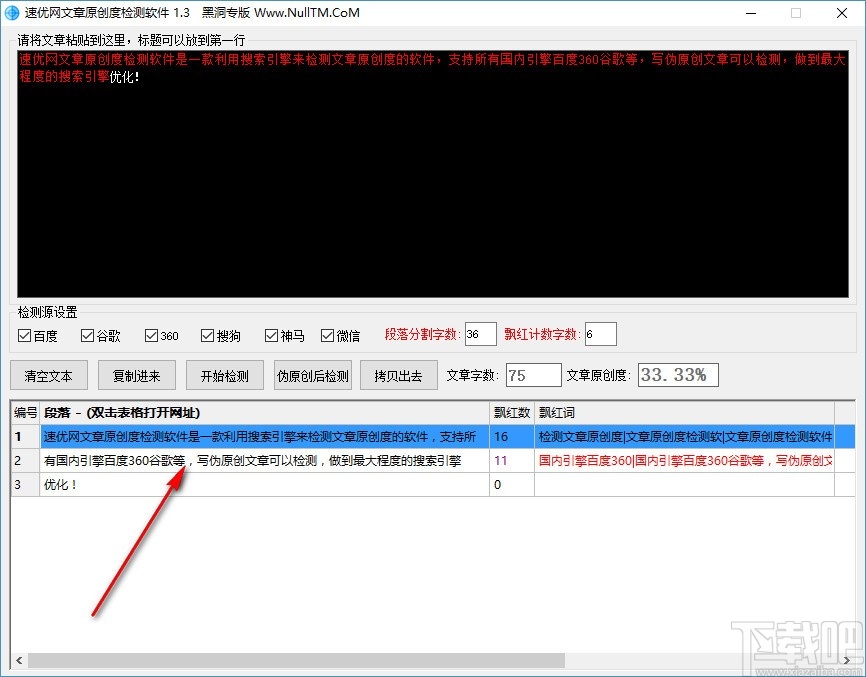The image size is (866, 677).
Task: Click the 清空文本 button
Action: (49, 375)
